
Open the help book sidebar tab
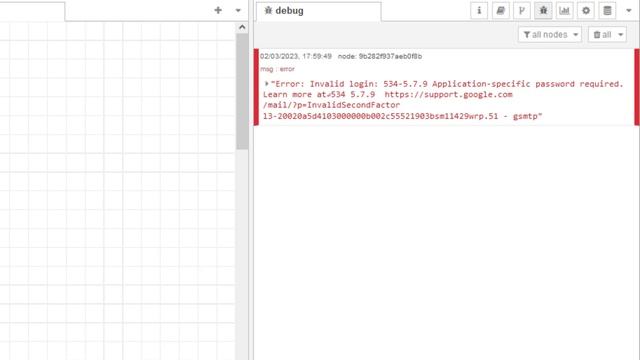tap(500, 11)
